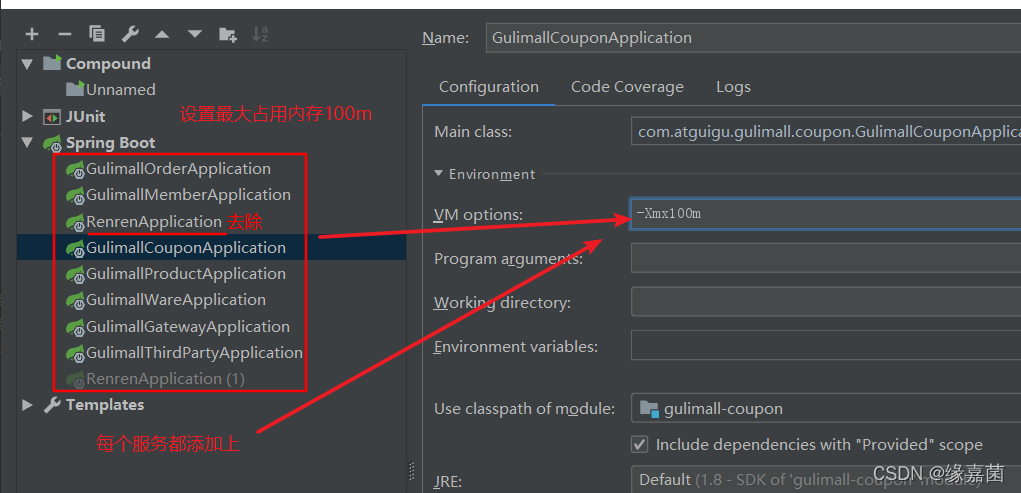Click the Compound folder icon

(x=52, y=63)
